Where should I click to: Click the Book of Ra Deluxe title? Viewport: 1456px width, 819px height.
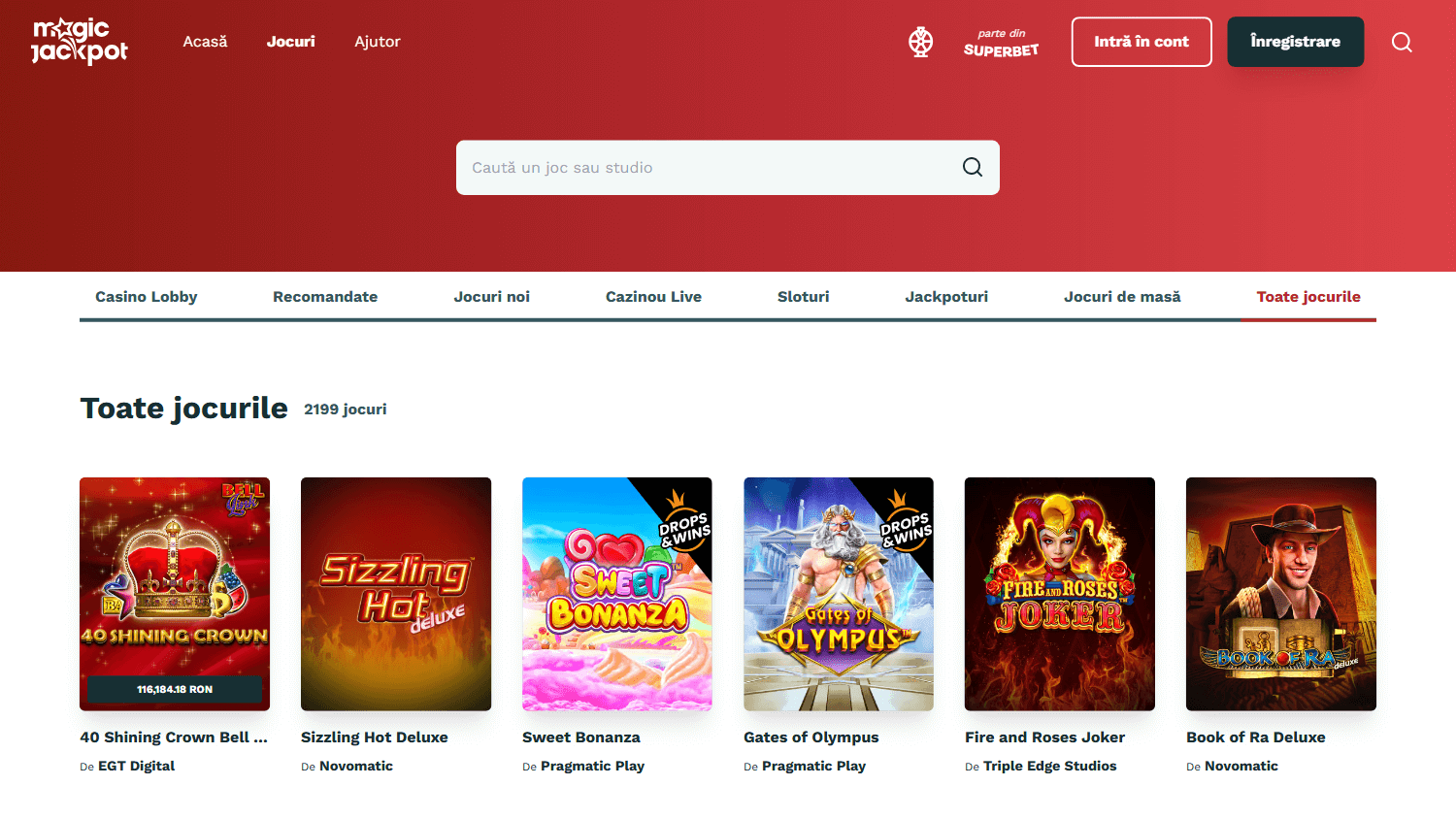(1256, 737)
